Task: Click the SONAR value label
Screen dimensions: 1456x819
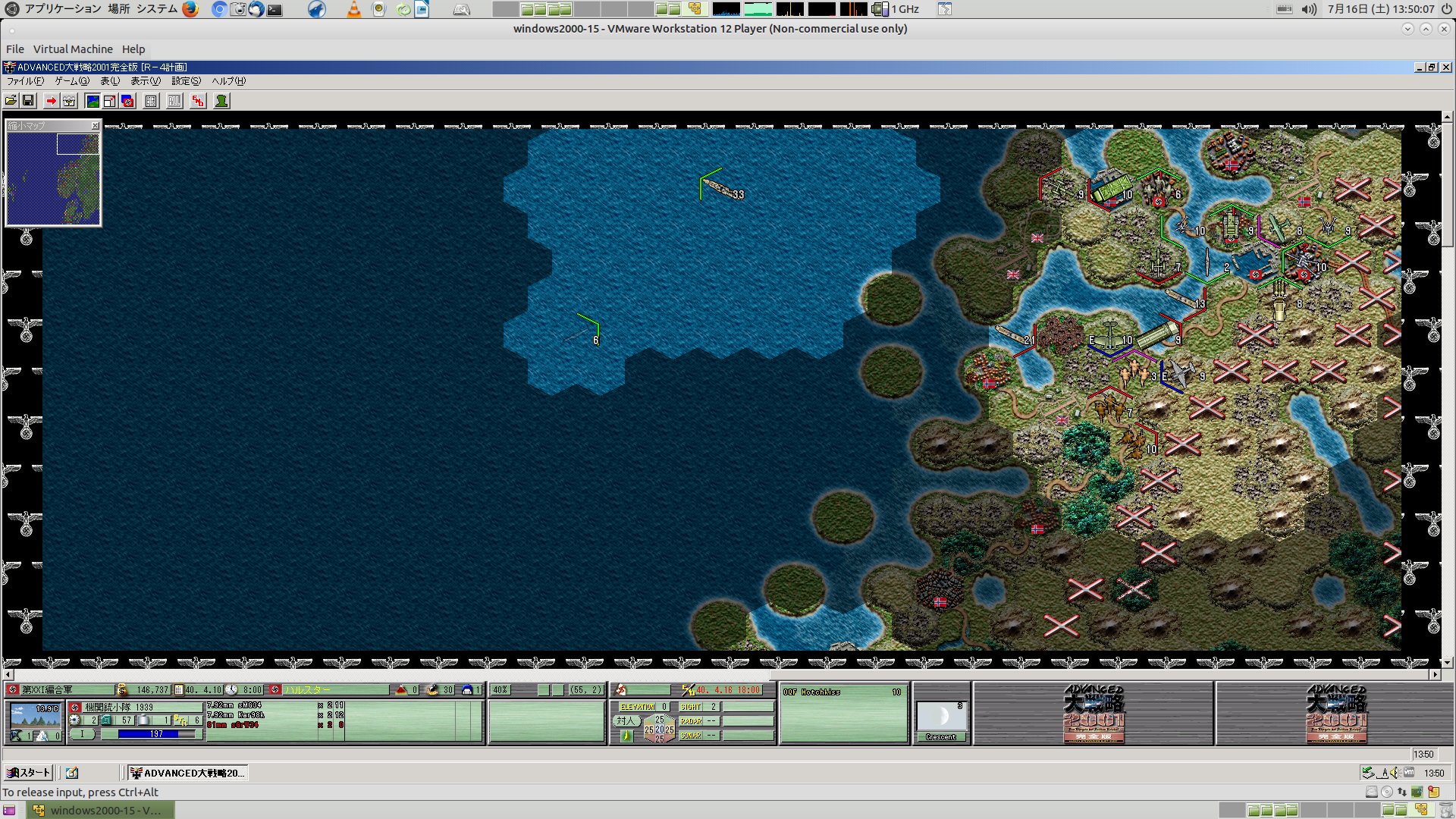Action: (x=691, y=736)
